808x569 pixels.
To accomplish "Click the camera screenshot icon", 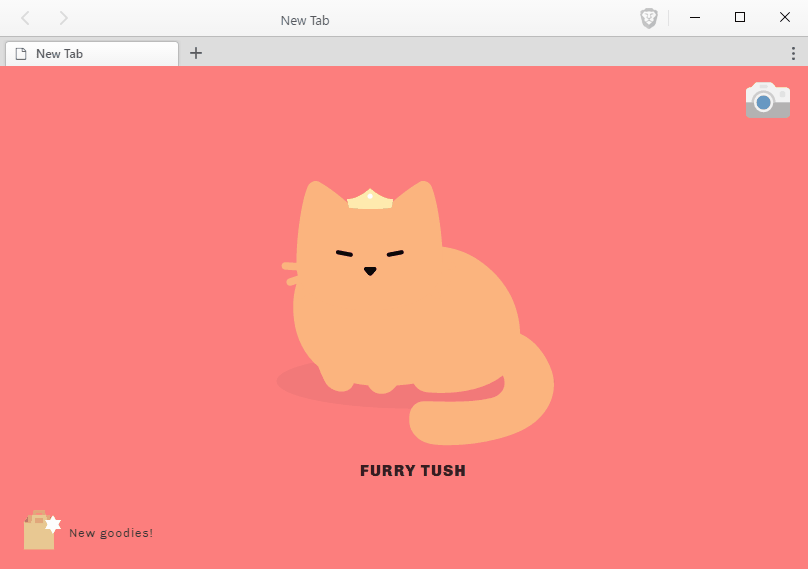I will [767, 100].
